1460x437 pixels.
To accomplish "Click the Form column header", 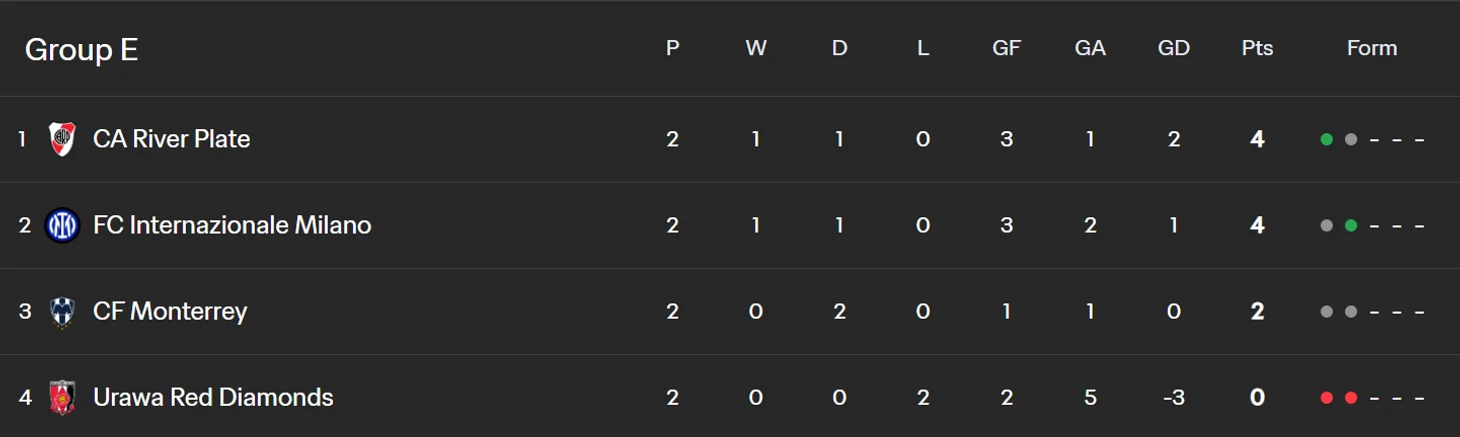I will [1372, 48].
